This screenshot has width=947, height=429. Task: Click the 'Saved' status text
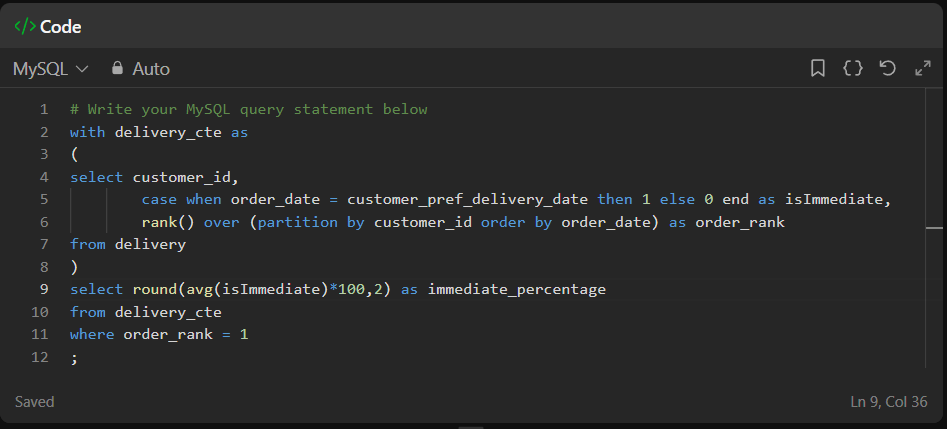tap(34, 402)
